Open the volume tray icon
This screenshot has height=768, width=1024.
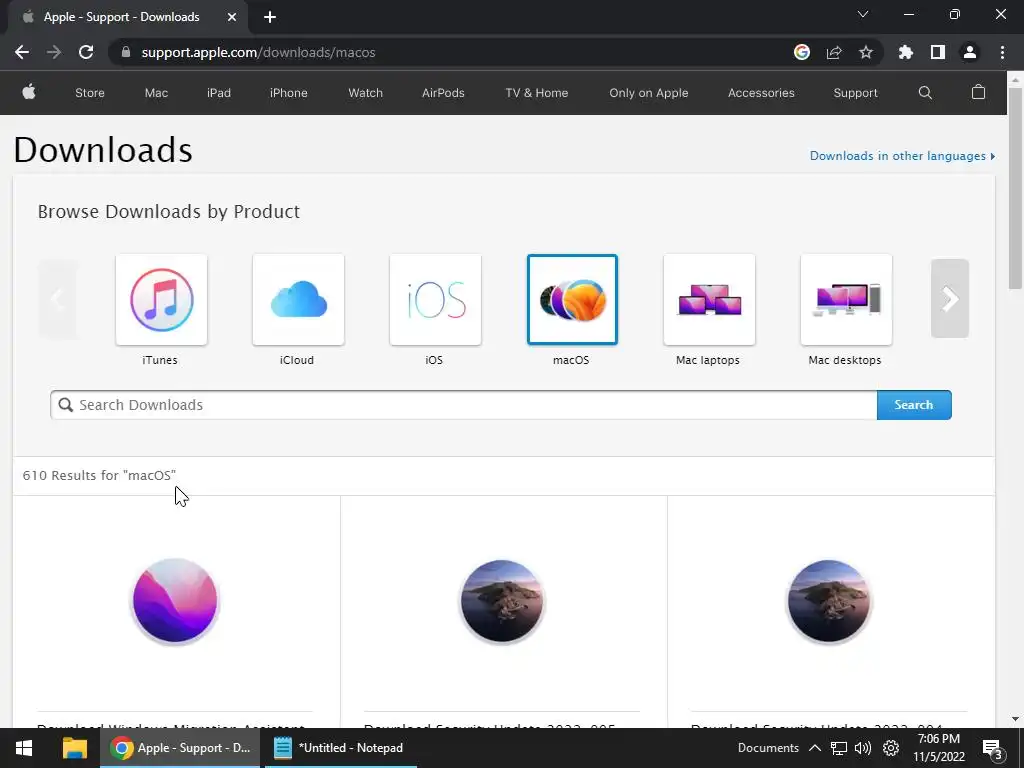point(863,748)
